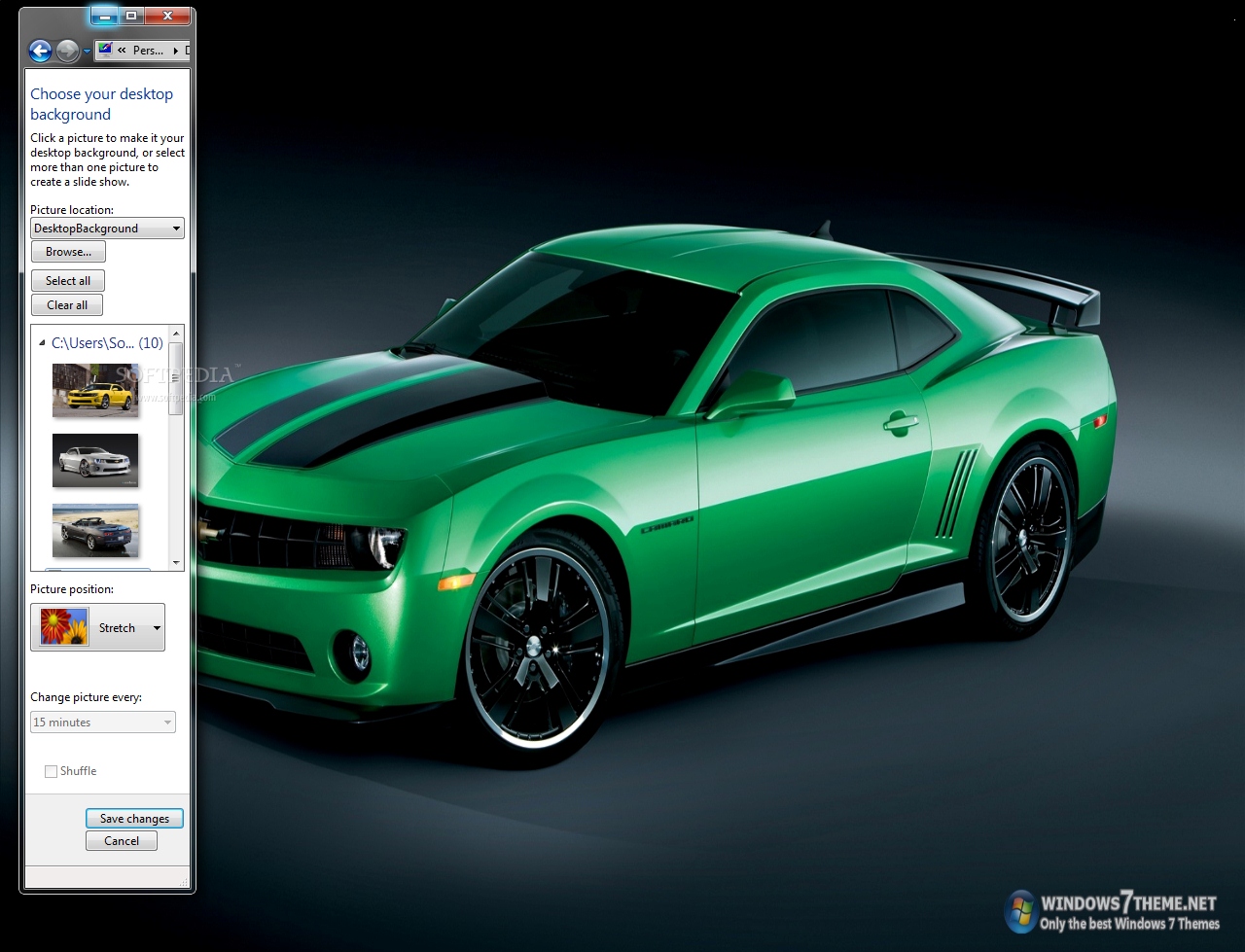The image size is (1245, 952).
Task: Click the picture list scrollbar thumb
Action: [176, 378]
